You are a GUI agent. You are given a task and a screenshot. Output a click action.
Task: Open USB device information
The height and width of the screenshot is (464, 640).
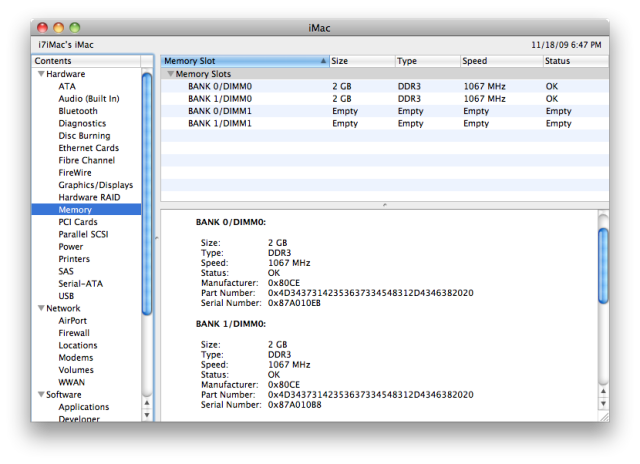coord(66,296)
